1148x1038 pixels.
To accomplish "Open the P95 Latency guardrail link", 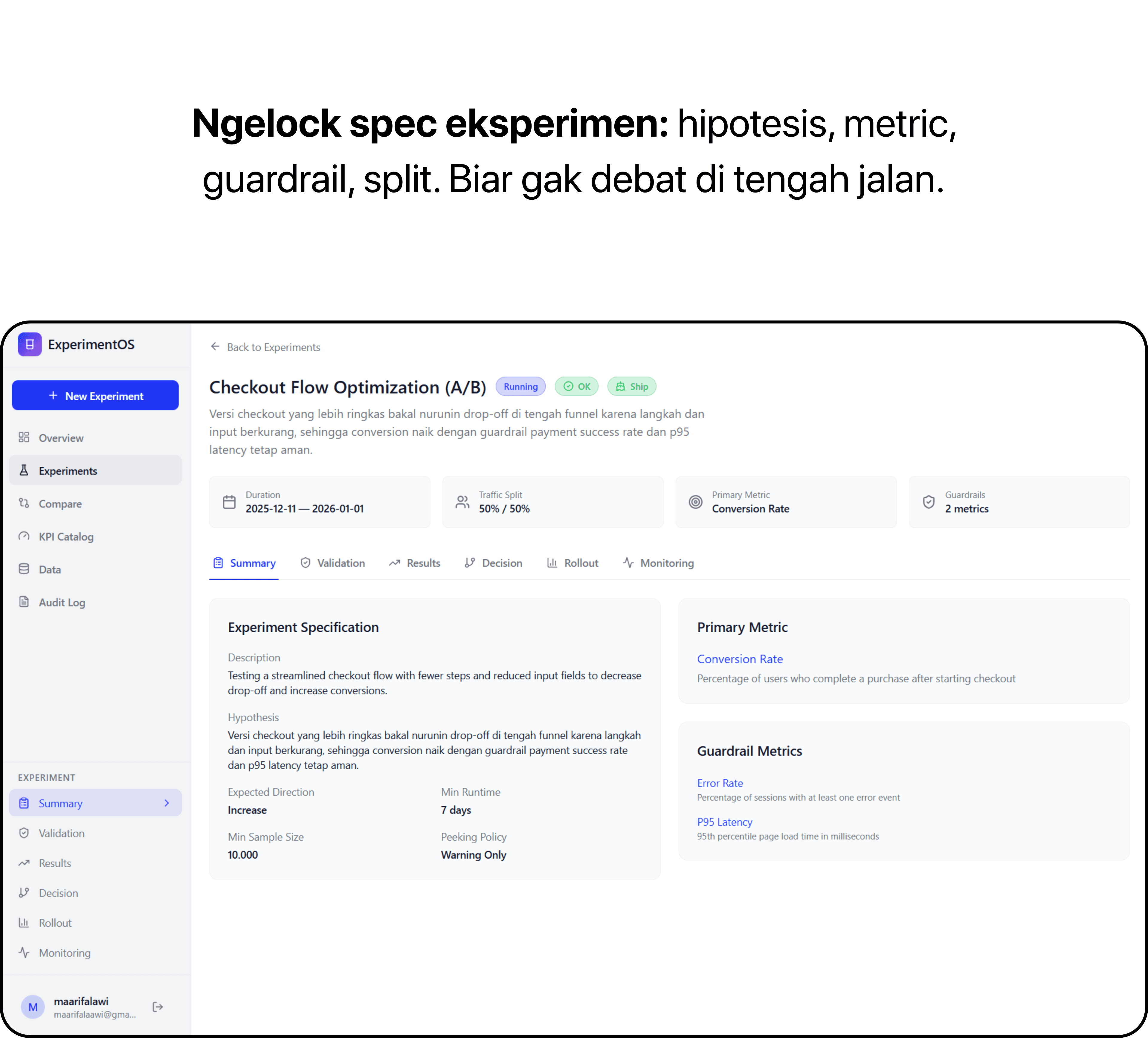I will pos(724,822).
